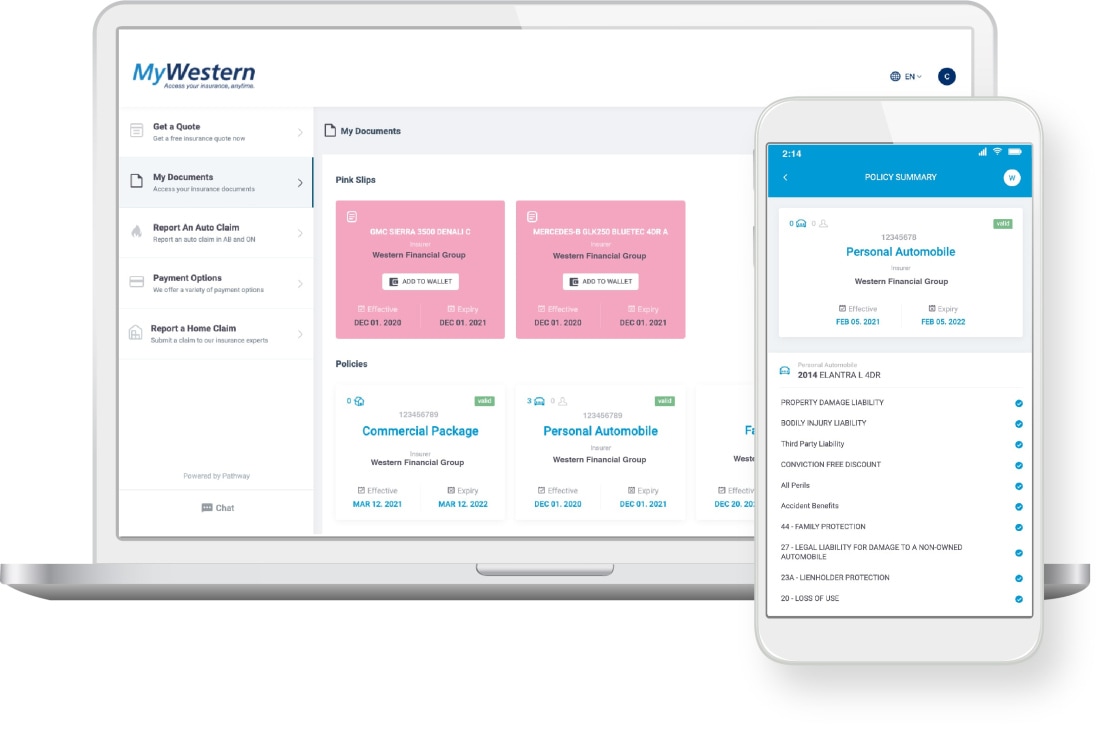This screenshot has width=1110, height=738.
Task: Click the Commercial Package property count icon
Action: [359, 401]
